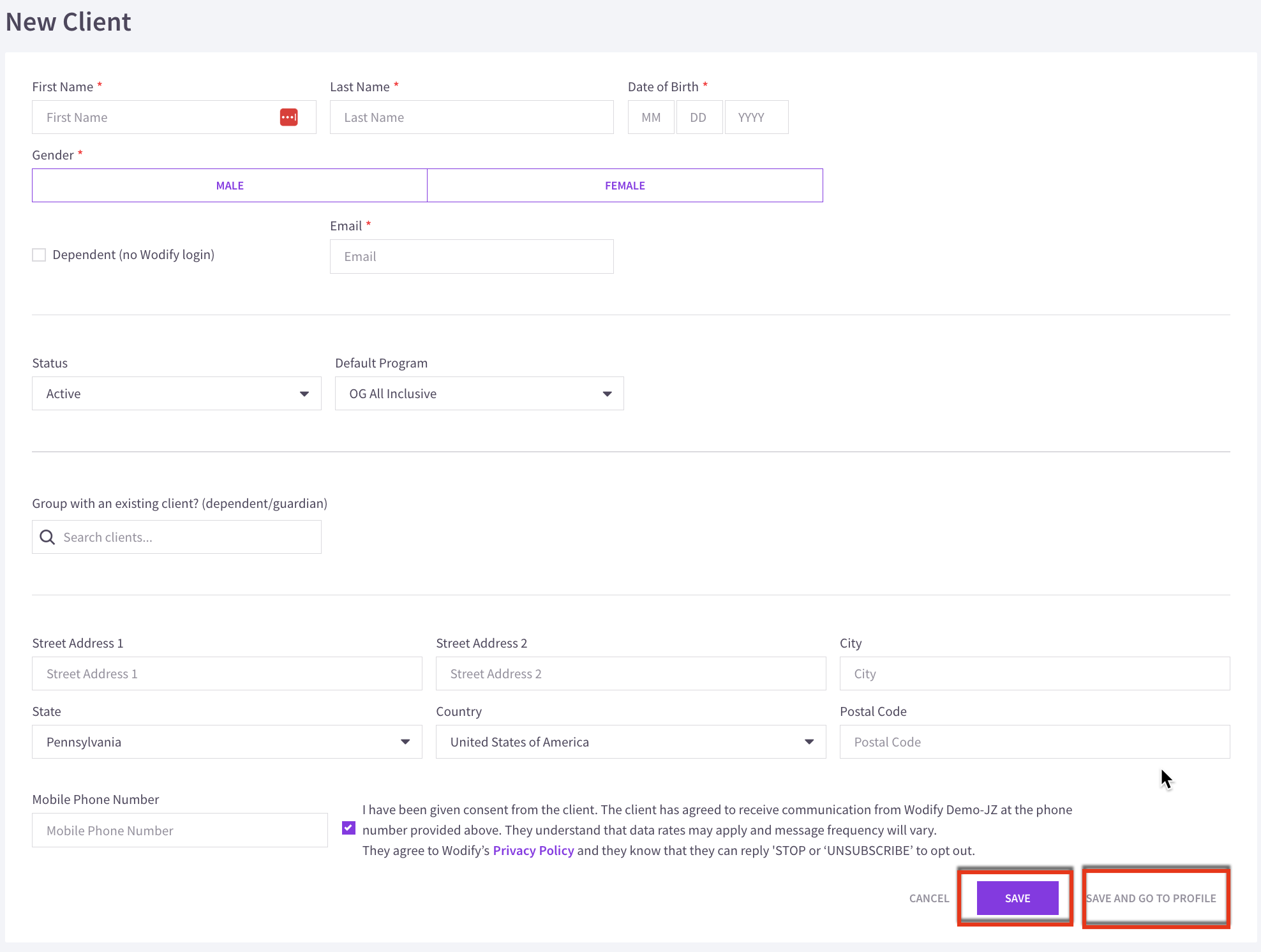1261x952 pixels.
Task: Open the Default Program dropdown
Action: click(479, 394)
